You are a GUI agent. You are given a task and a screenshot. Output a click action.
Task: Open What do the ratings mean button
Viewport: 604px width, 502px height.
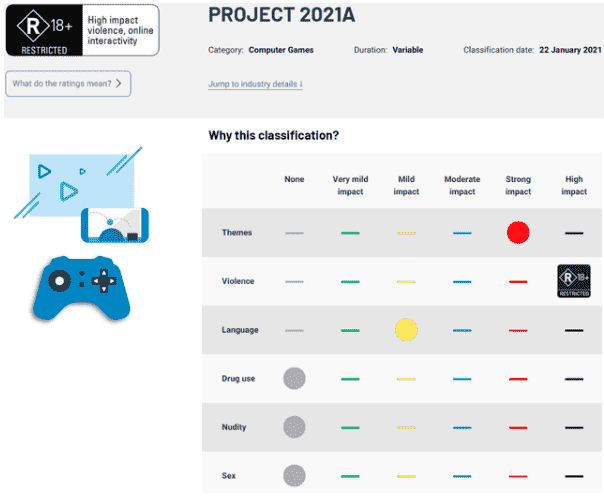68,84
